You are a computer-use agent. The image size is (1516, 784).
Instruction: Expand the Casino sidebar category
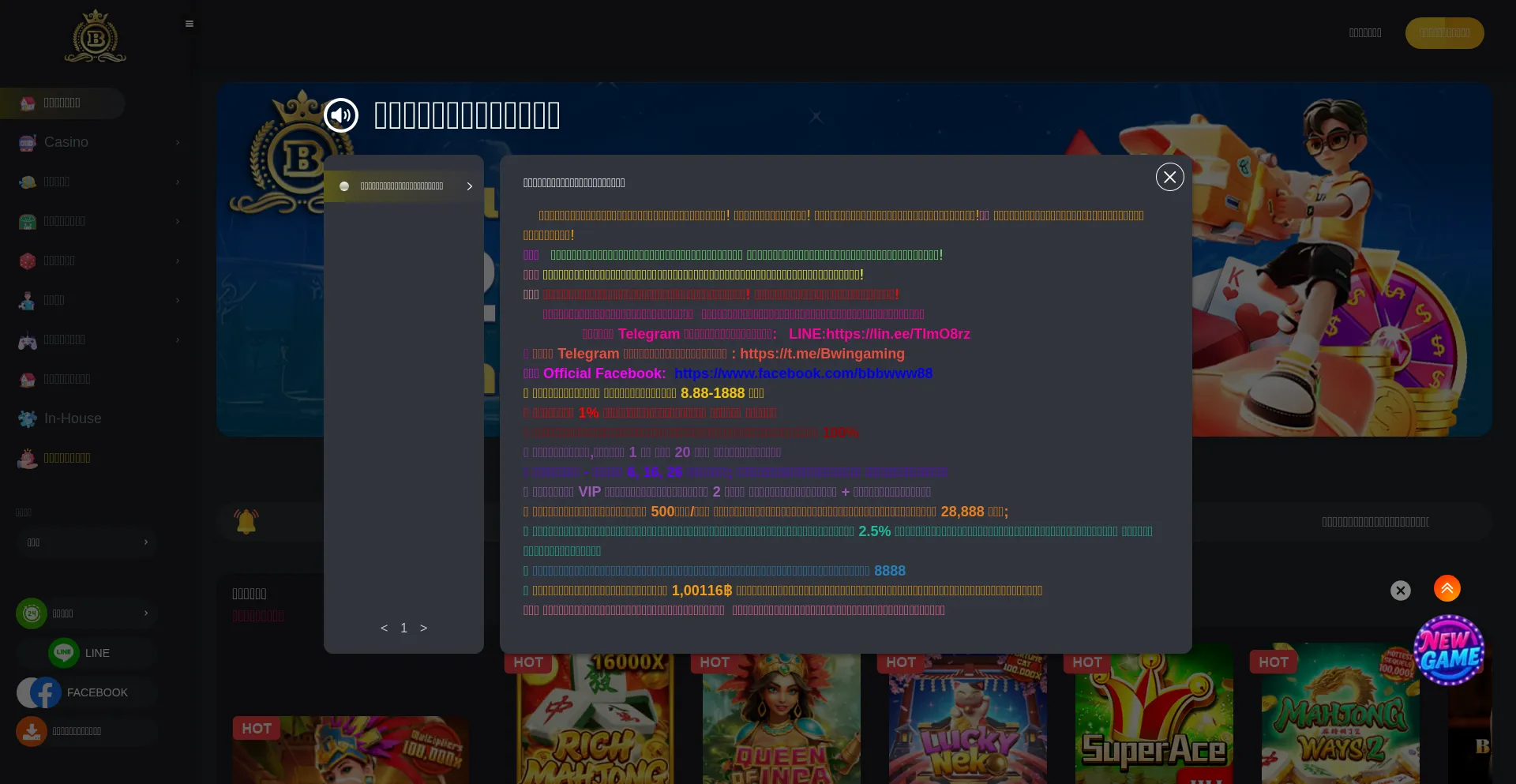[99, 142]
